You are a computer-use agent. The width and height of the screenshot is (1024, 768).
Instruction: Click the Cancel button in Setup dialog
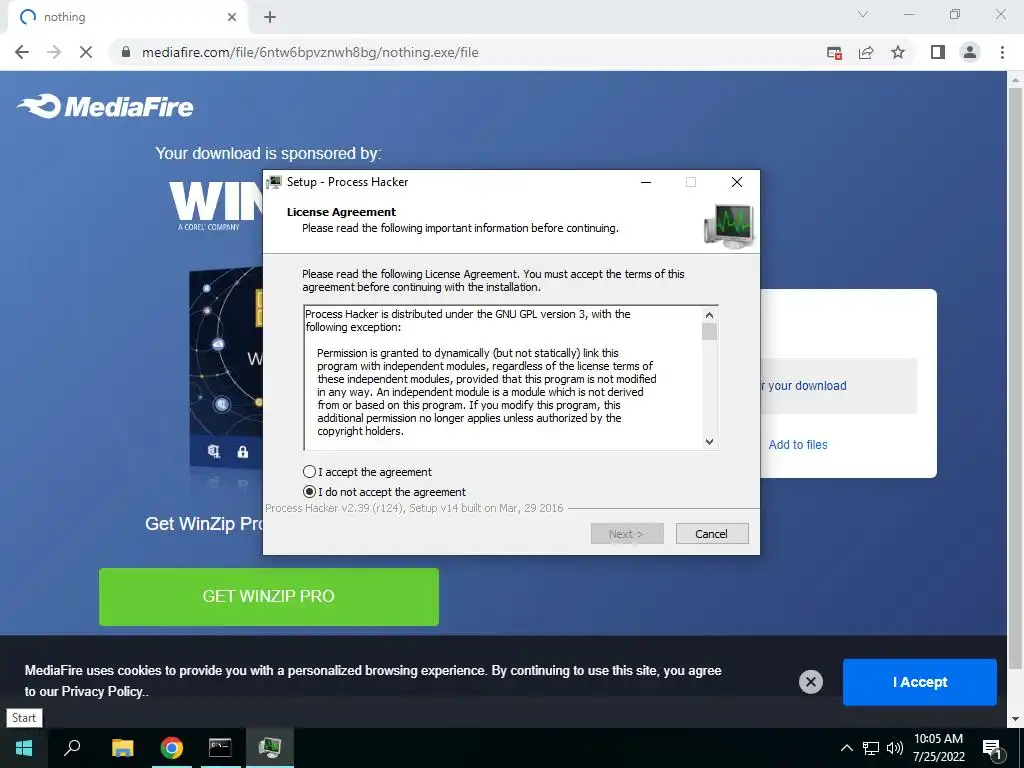tap(712, 534)
